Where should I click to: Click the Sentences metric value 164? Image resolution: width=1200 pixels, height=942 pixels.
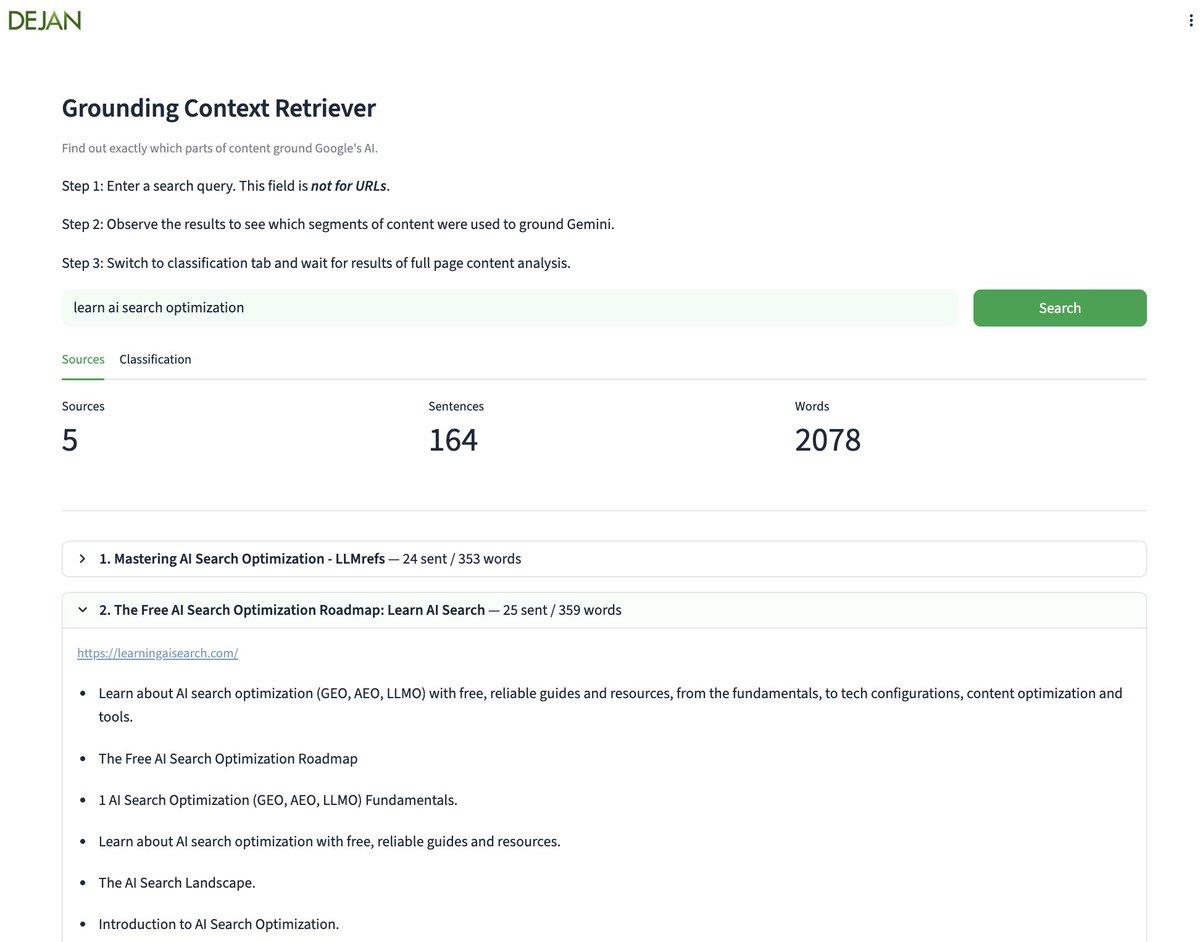point(453,440)
